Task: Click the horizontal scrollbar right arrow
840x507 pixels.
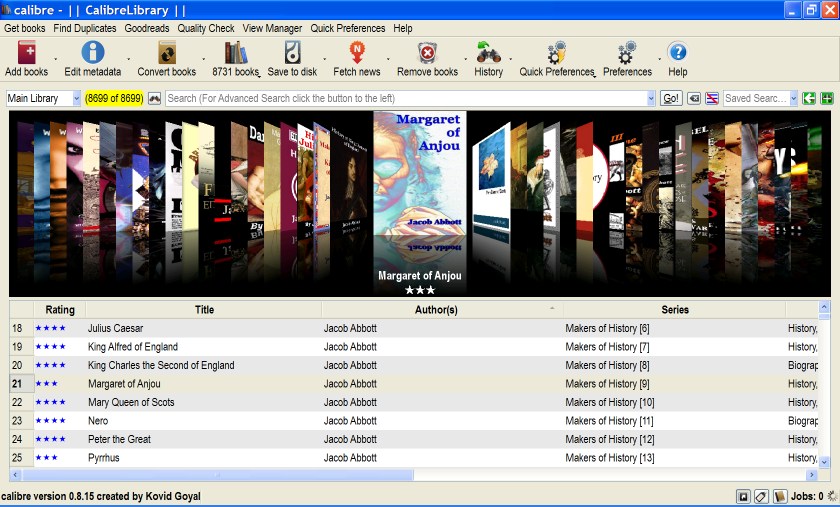Action: (812, 475)
